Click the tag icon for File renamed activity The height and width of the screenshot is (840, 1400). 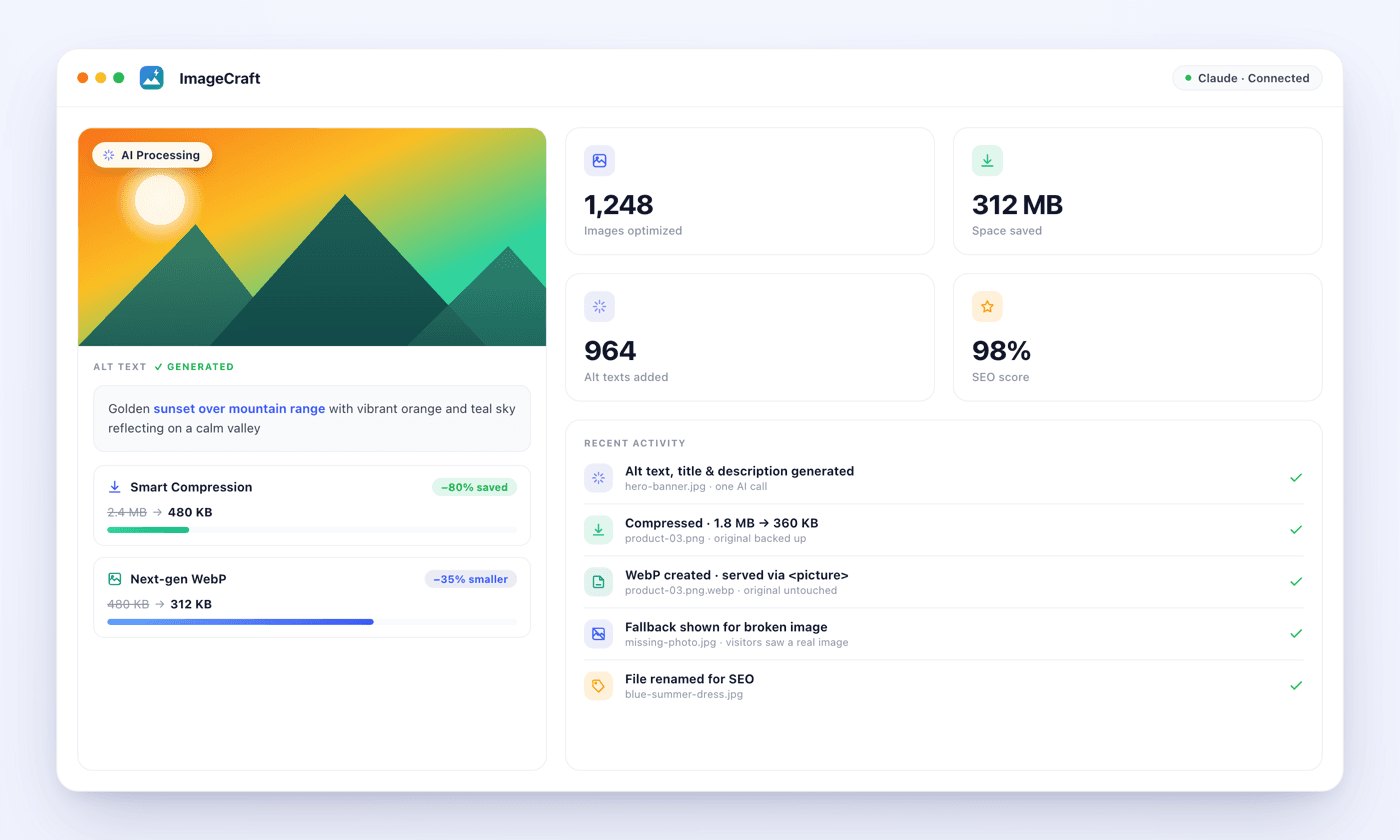(598, 686)
